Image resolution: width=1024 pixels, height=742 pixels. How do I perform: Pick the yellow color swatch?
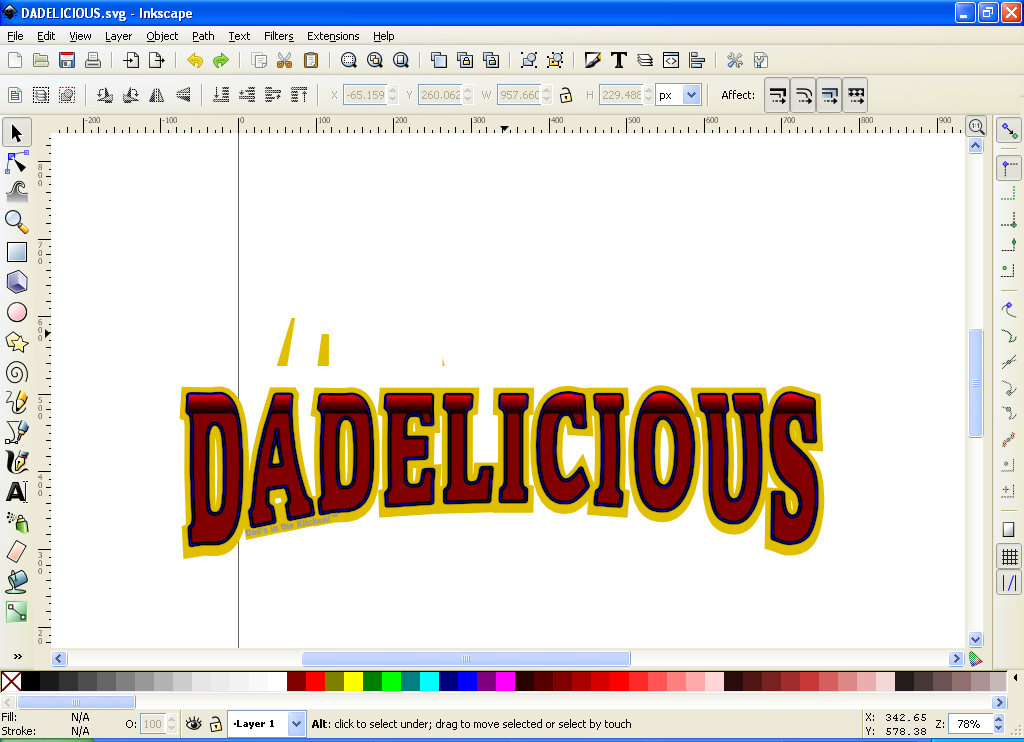pyautogui.click(x=353, y=681)
